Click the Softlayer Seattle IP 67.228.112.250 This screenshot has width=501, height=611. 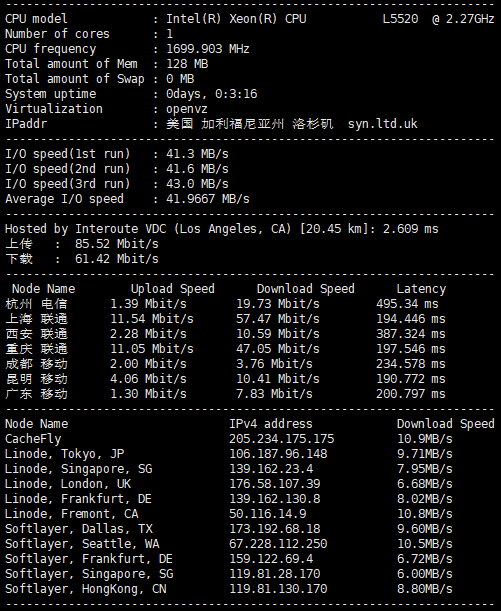pos(278,544)
